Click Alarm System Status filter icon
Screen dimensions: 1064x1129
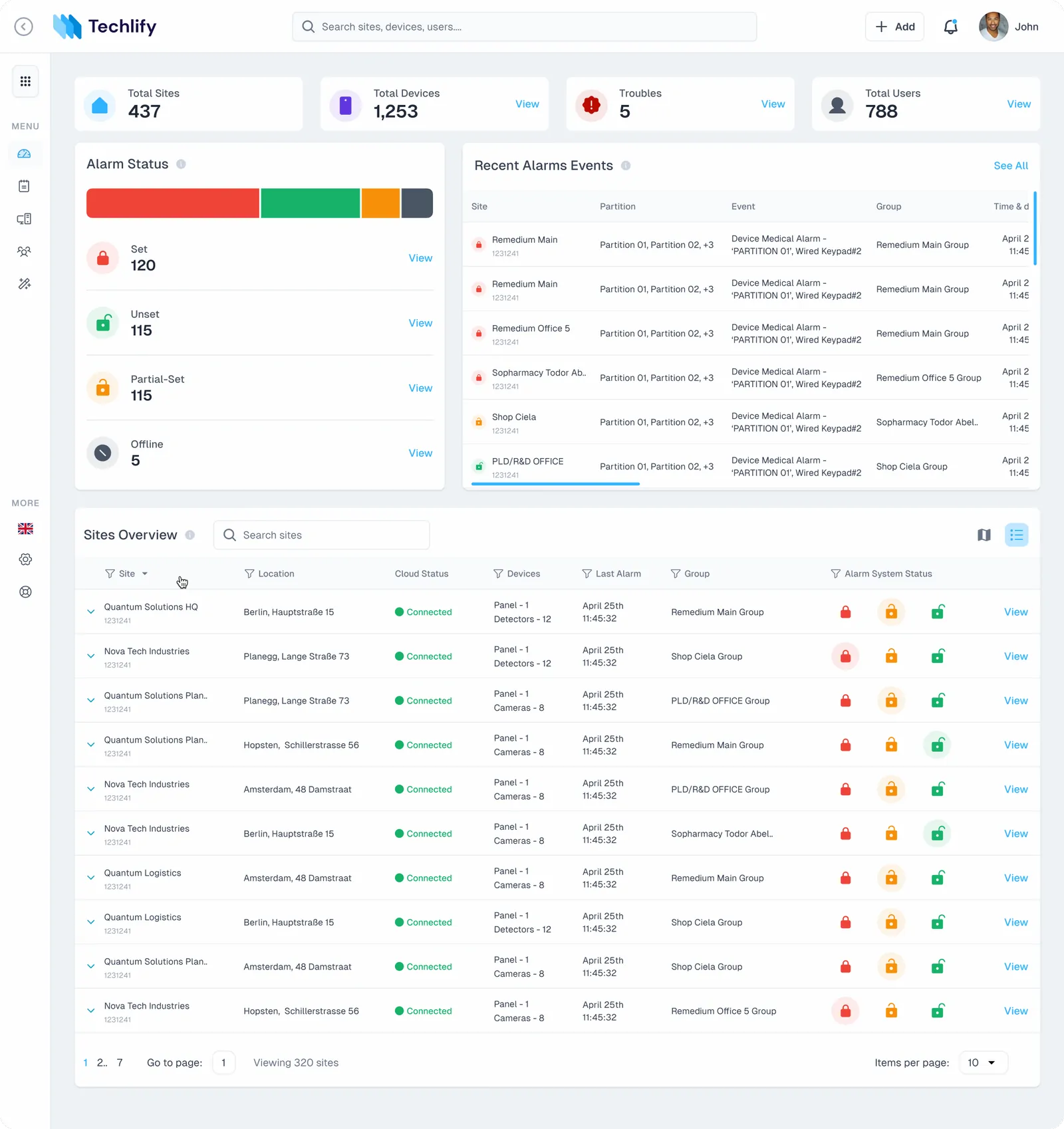pyautogui.click(x=836, y=574)
